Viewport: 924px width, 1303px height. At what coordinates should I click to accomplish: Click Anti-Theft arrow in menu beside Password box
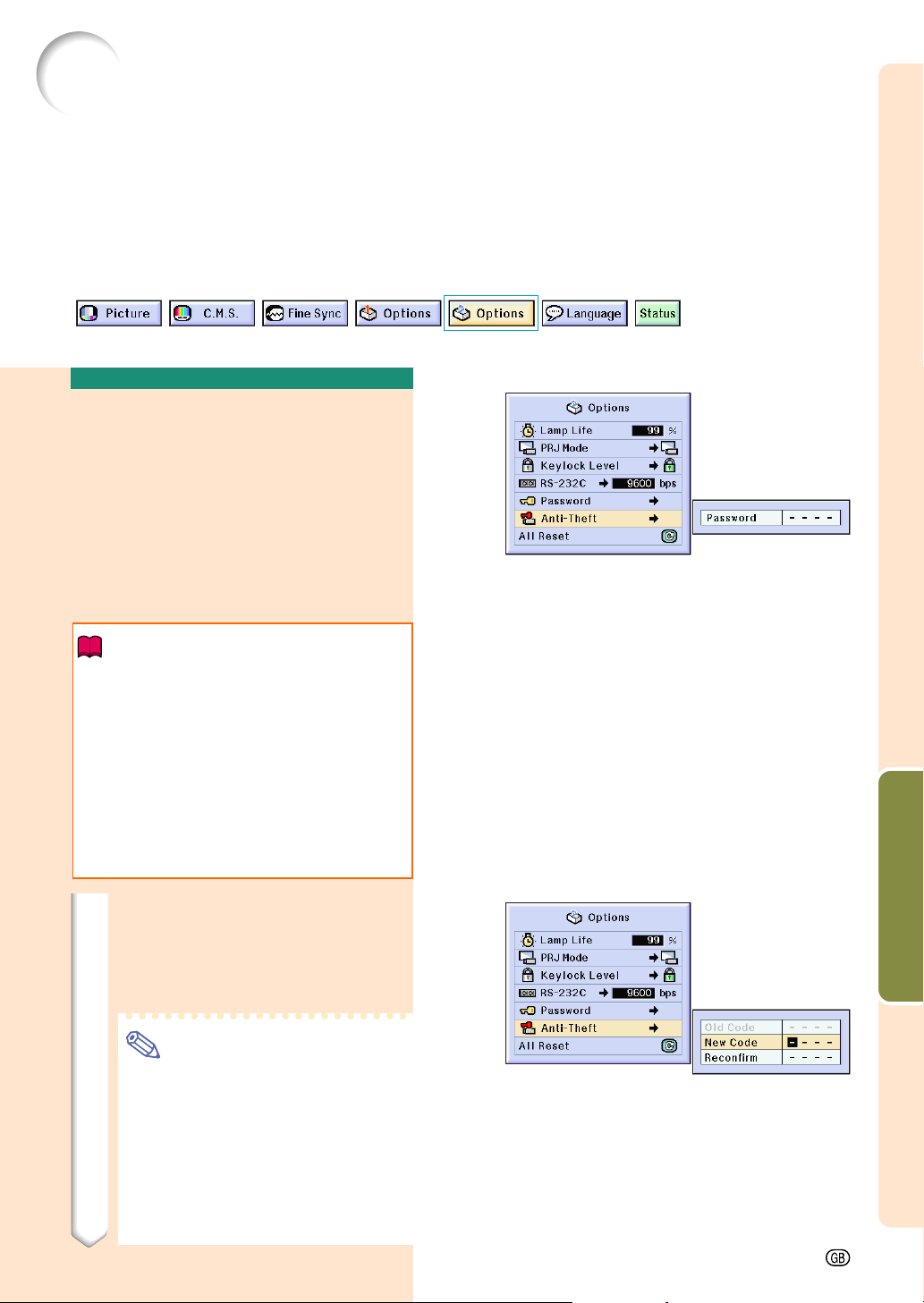click(654, 519)
